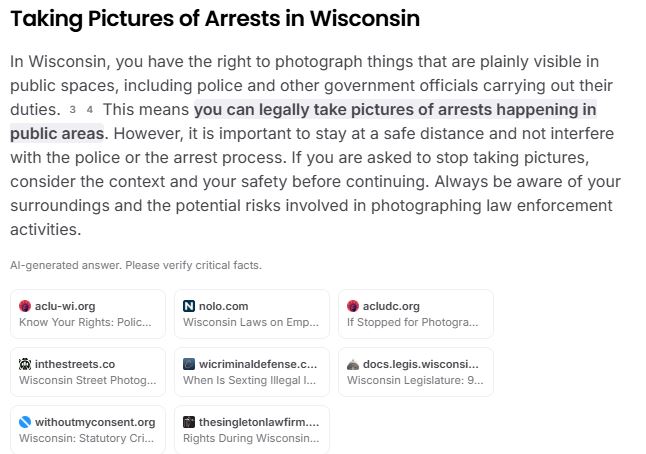Image resolution: width=646 pixels, height=454 pixels.
Task: Open citation number 3 superscript
Action: pos(73,109)
